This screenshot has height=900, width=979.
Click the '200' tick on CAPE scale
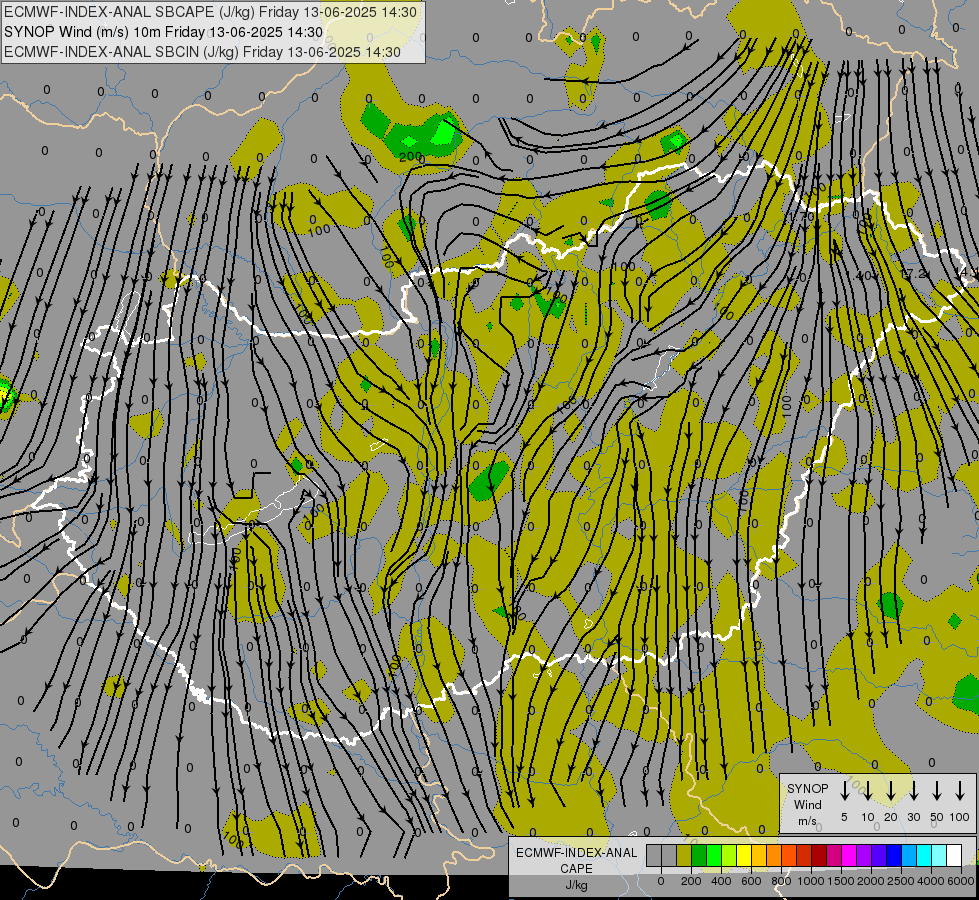691,881
